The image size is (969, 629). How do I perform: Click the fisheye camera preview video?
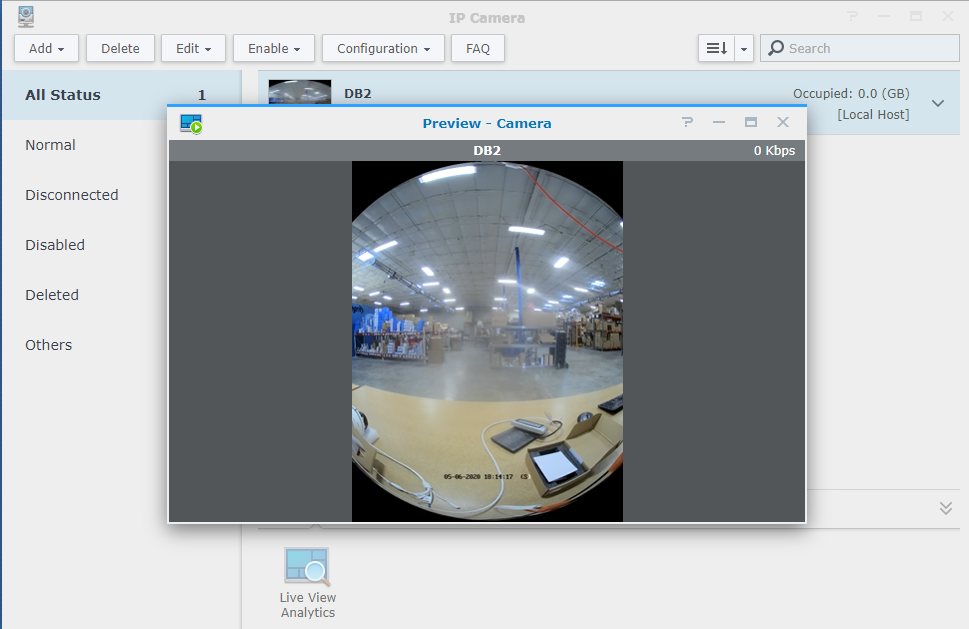point(487,342)
